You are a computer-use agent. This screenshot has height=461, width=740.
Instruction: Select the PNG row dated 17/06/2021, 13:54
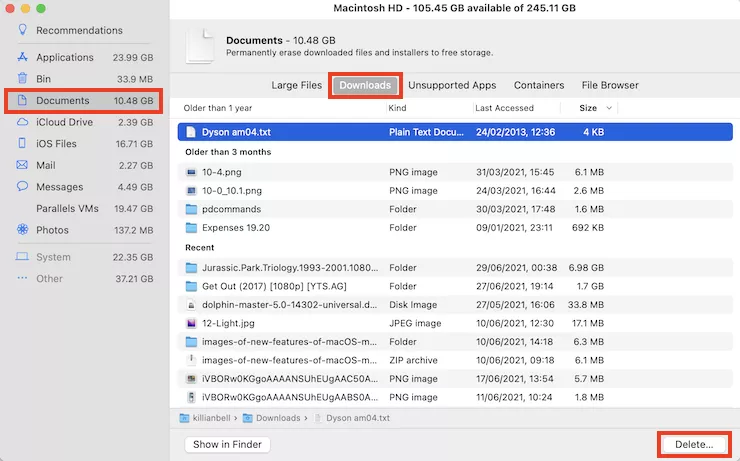tap(455, 378)
